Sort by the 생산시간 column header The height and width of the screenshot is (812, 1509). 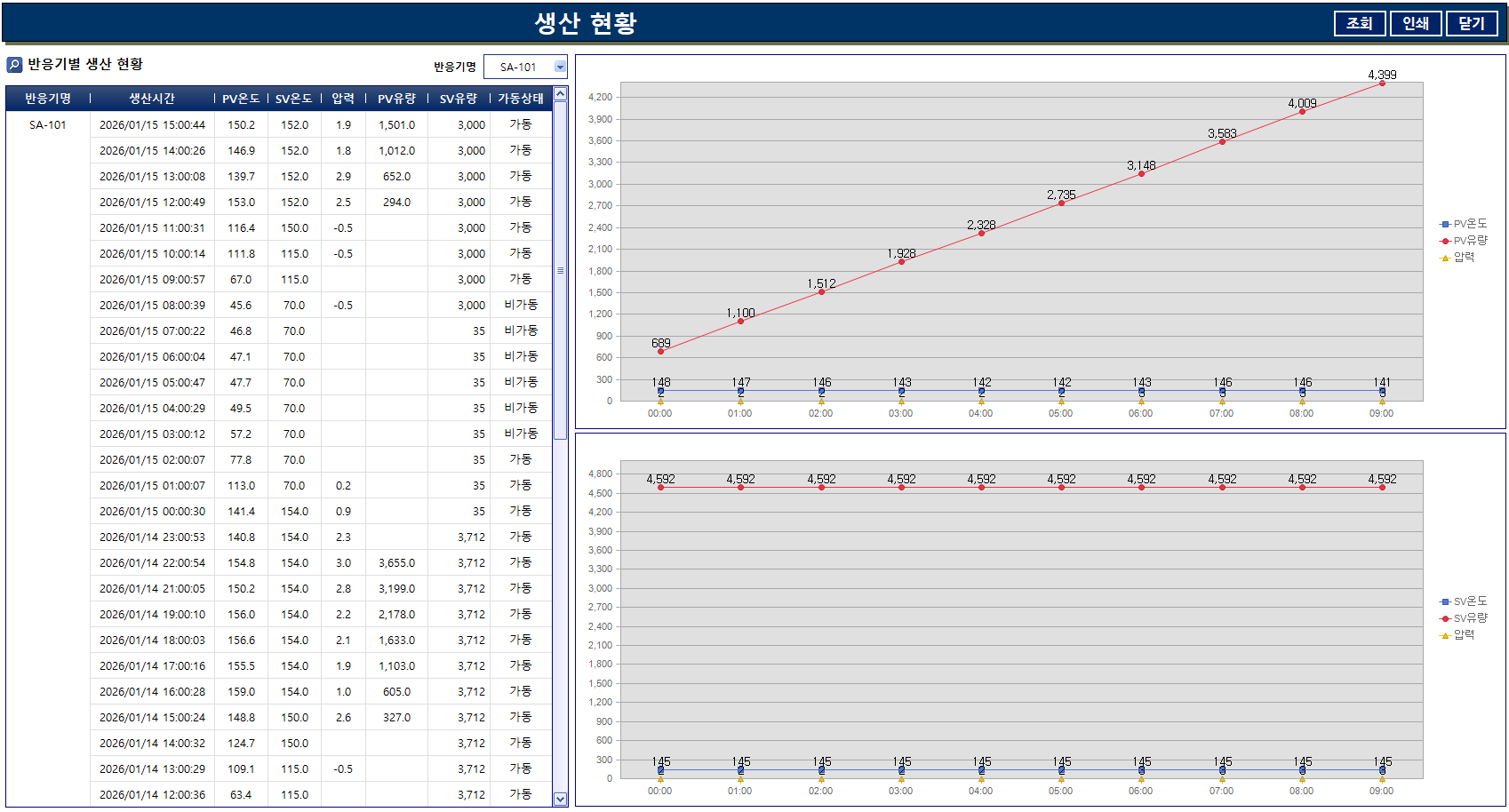click(152, 99)
